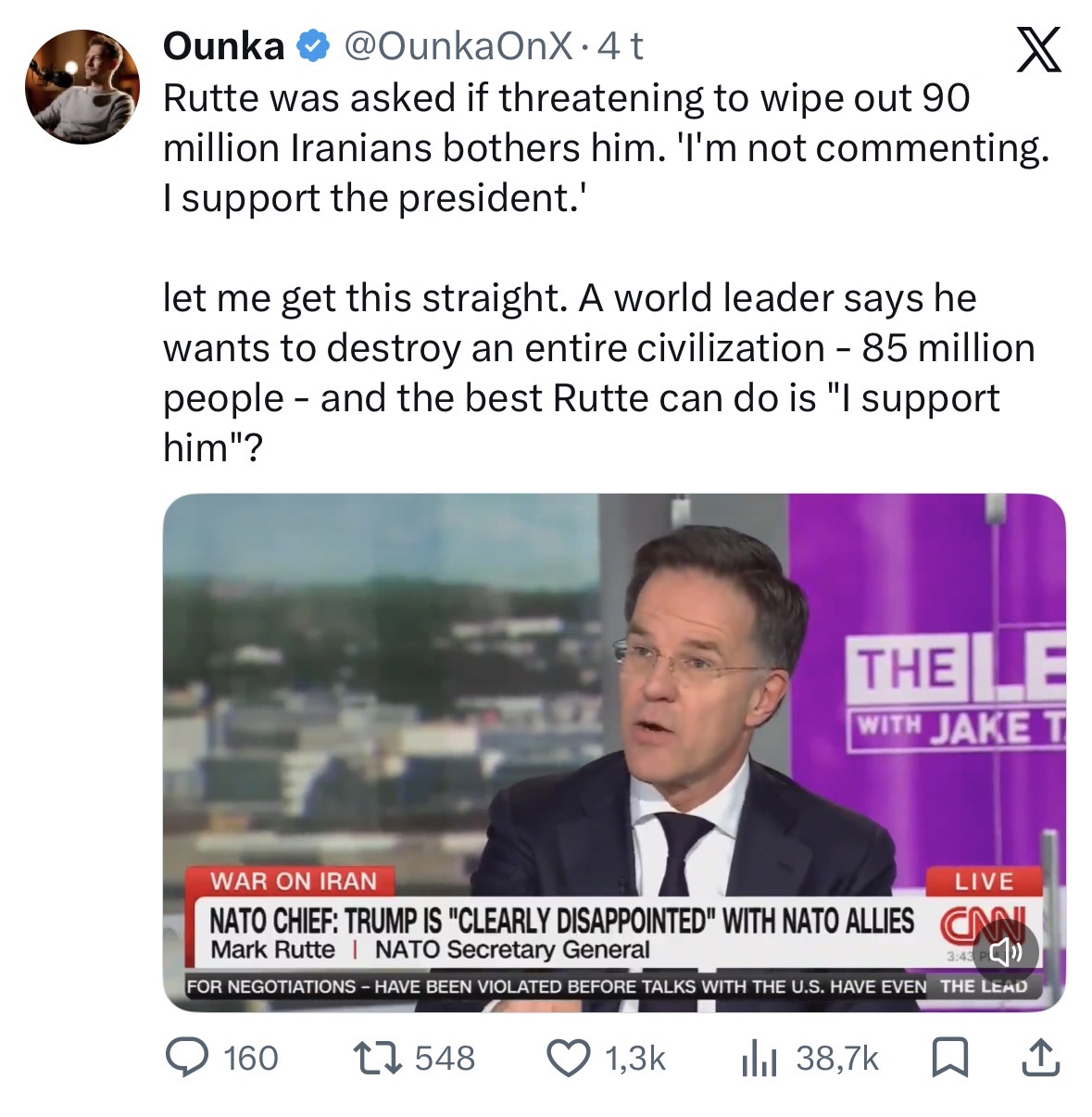The height and width of the screenshot is (1117, 1092).
Task: Bookmark this Ounka tweet
Action: pos(949,1058)
